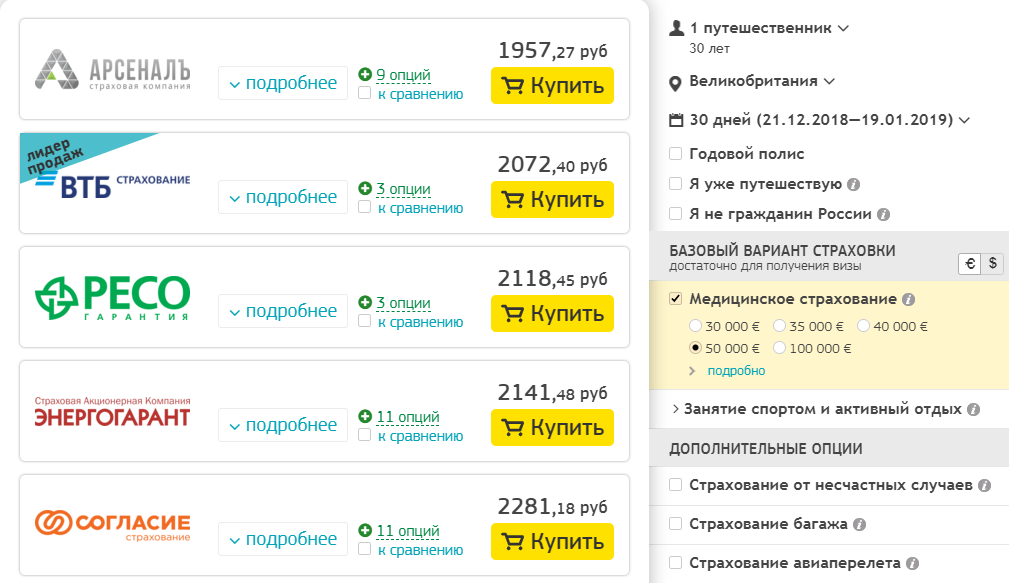
Task: Open the 1 путешественник dropdown
Action: (759, 28)
